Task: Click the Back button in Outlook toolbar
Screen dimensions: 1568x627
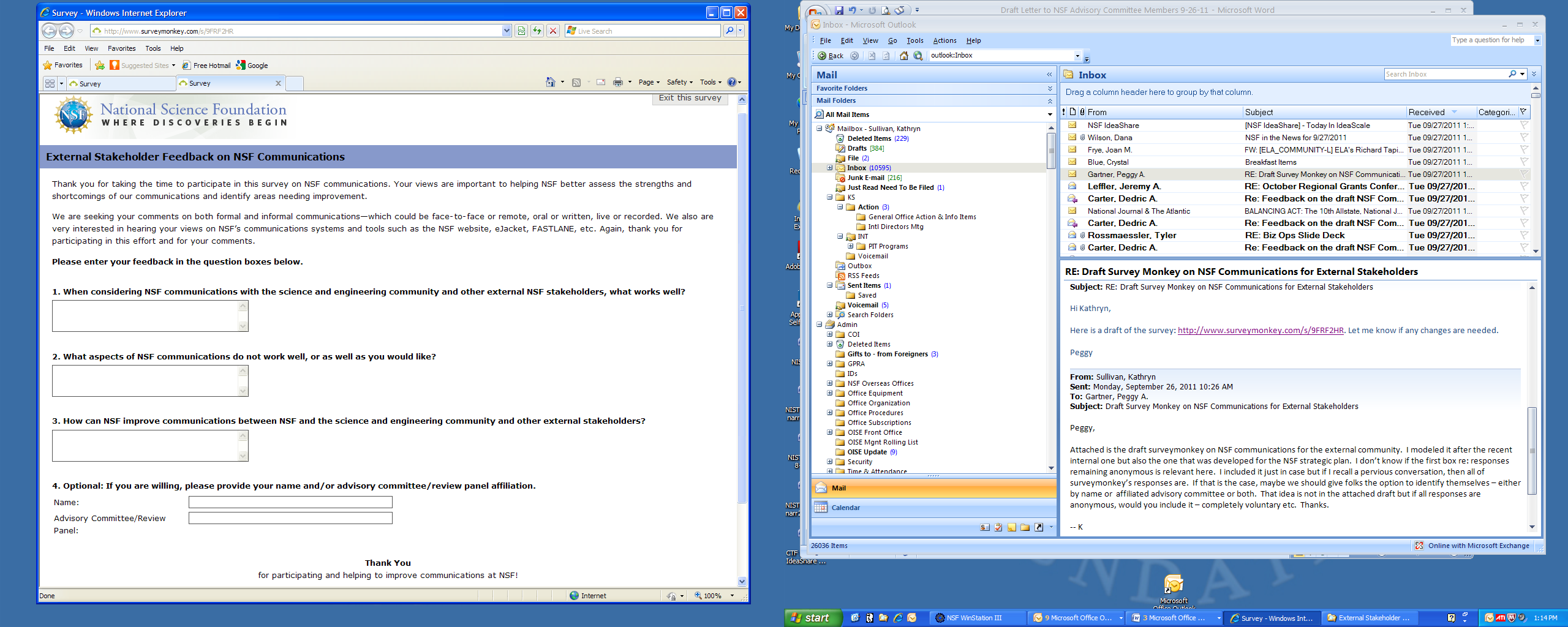Action: click(x=831, y=56)
